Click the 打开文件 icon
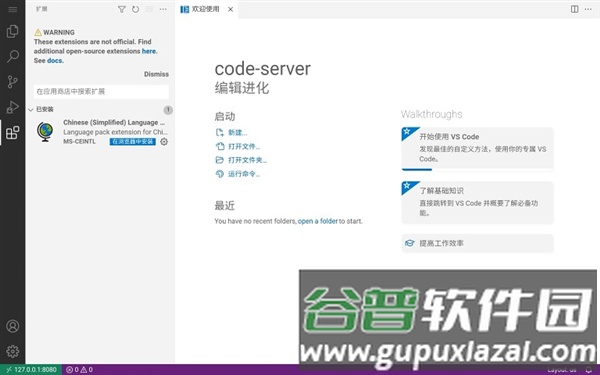This screenshot has width=600, height=375. (220, 146)
